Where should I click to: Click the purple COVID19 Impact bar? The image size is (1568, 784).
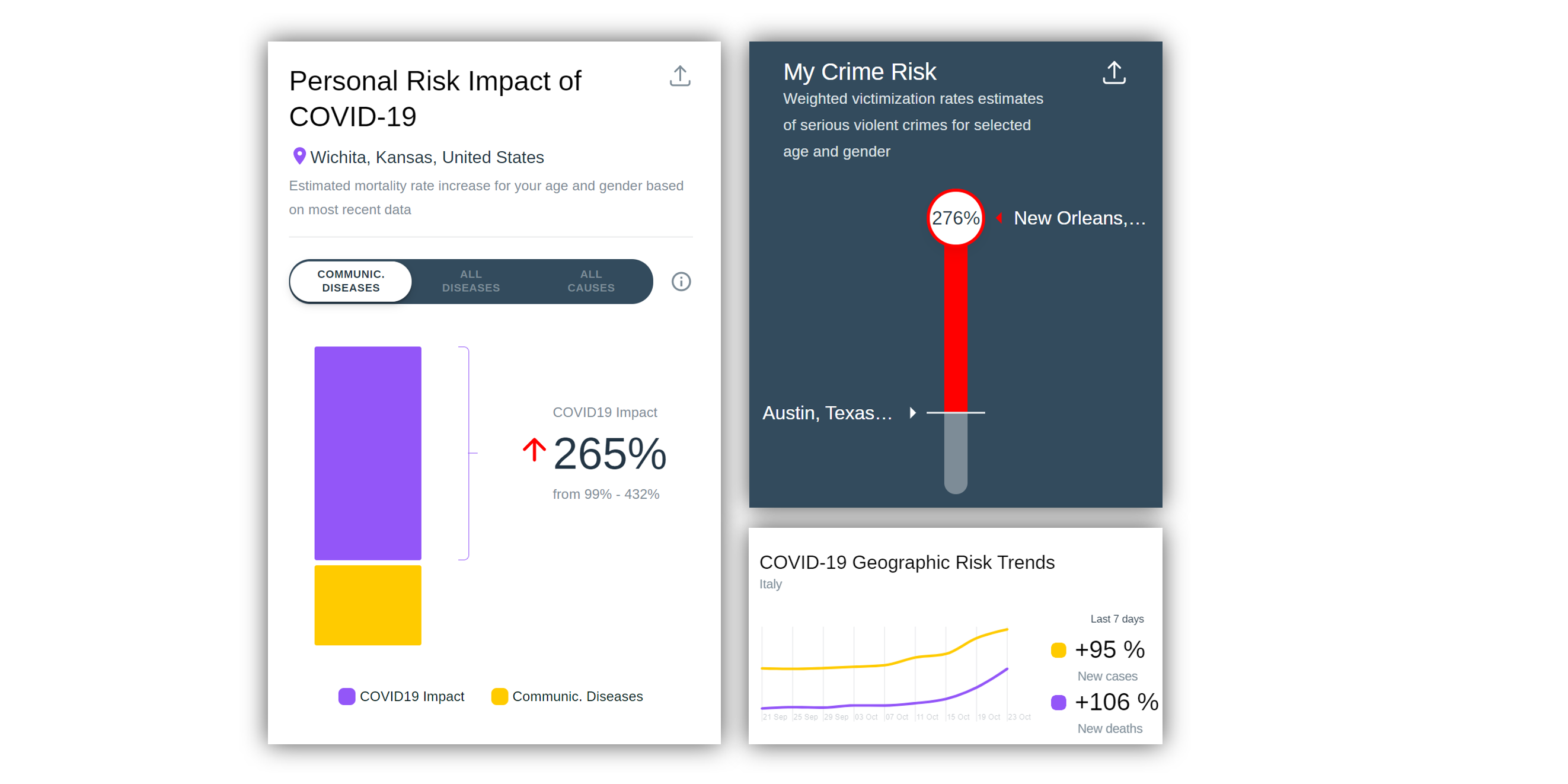coord(368,454)
